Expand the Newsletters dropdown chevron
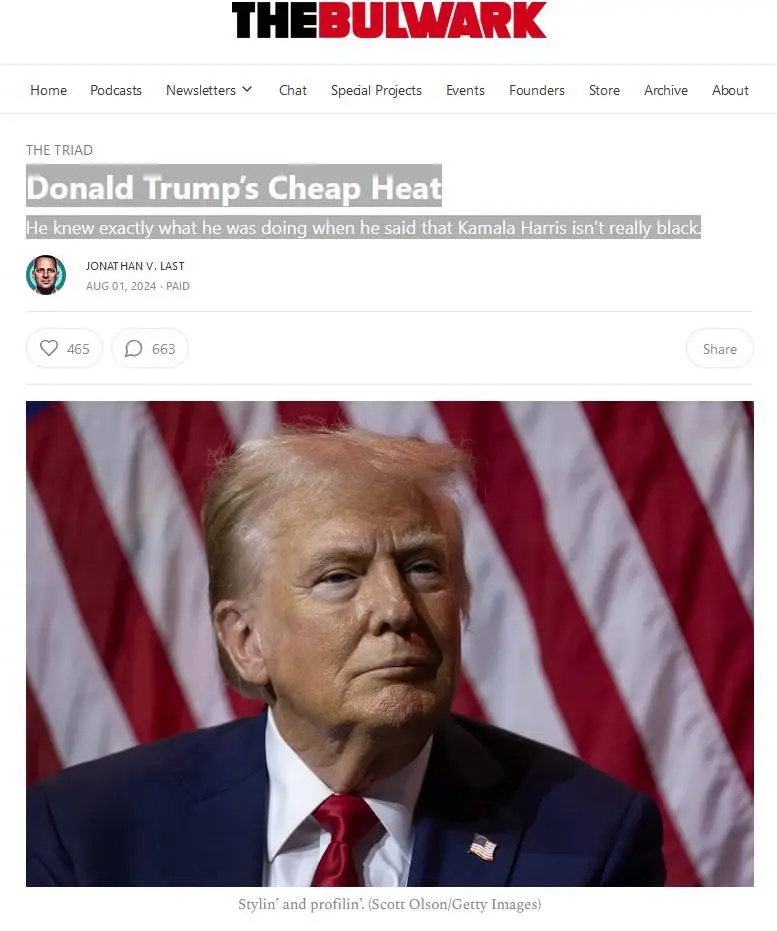777x931 pixels. tap(248, 89)
